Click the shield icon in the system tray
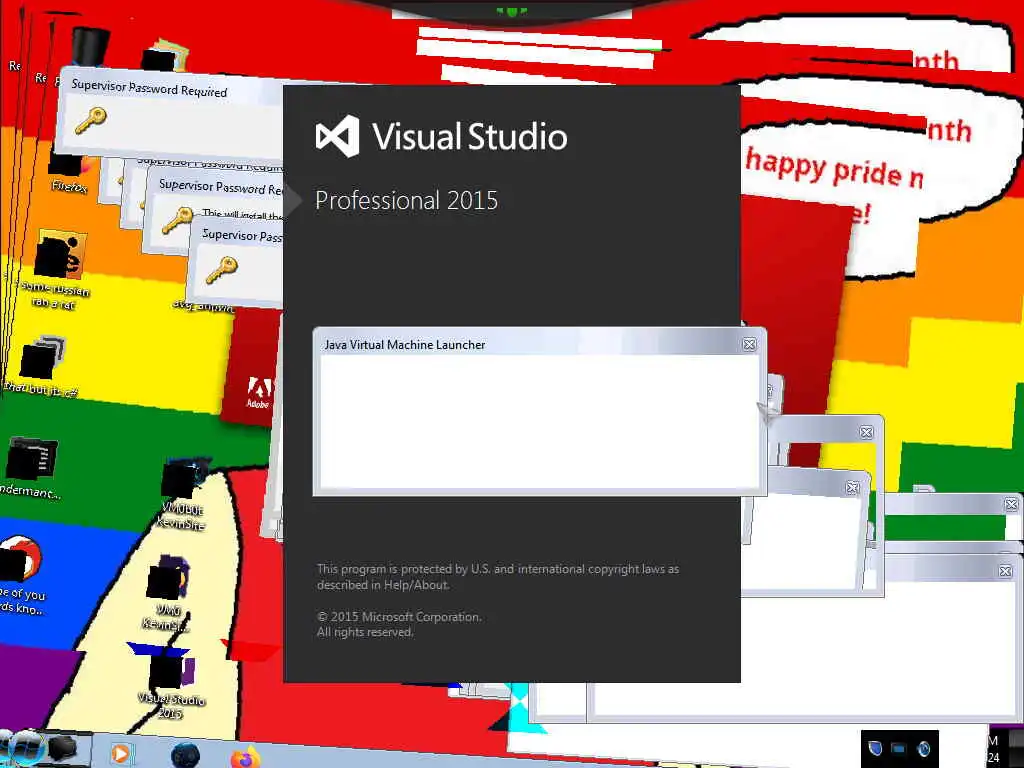The width and height of the screenshot is (1024, 768). [875, 748]
